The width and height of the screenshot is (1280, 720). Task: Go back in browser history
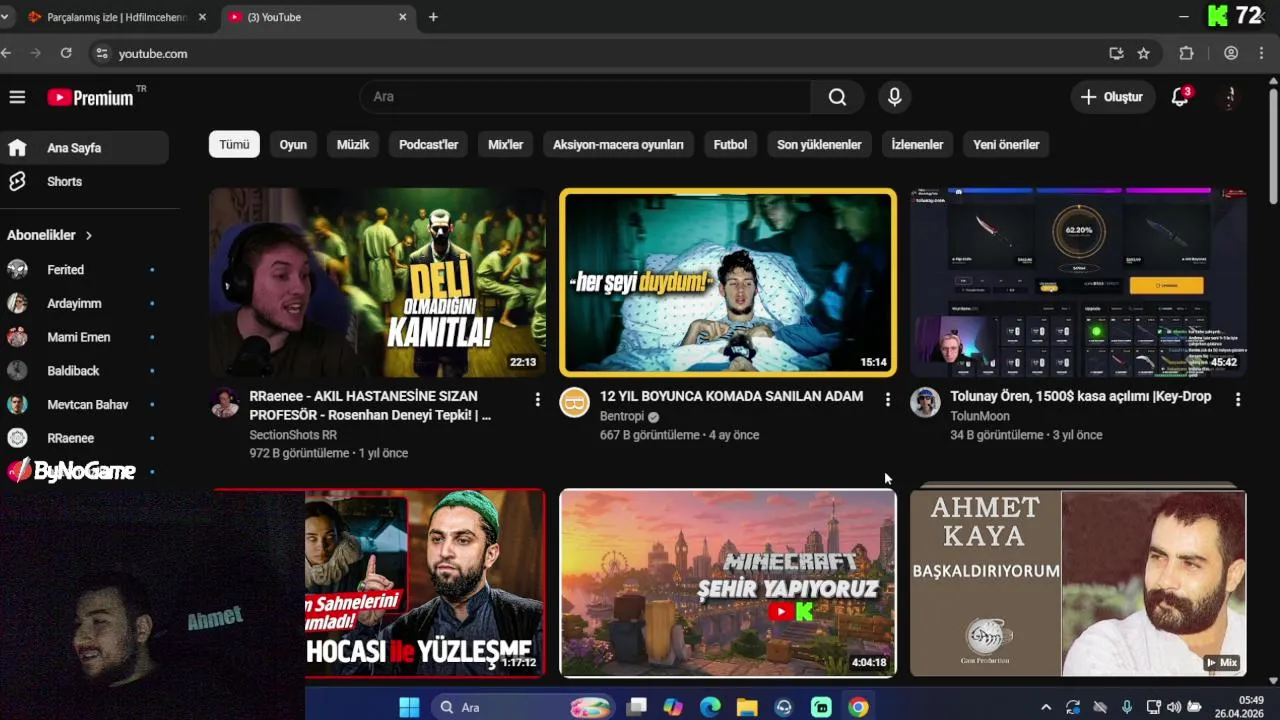(x=7, y=53)
